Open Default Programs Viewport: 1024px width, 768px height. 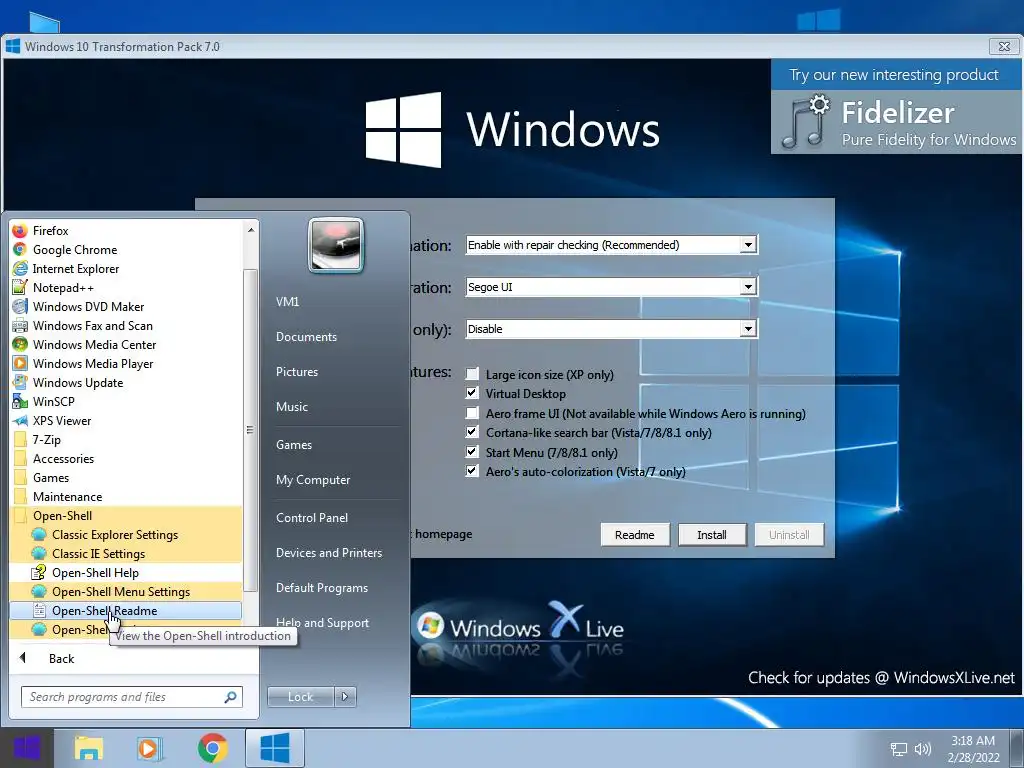click(x=322, y=588)
